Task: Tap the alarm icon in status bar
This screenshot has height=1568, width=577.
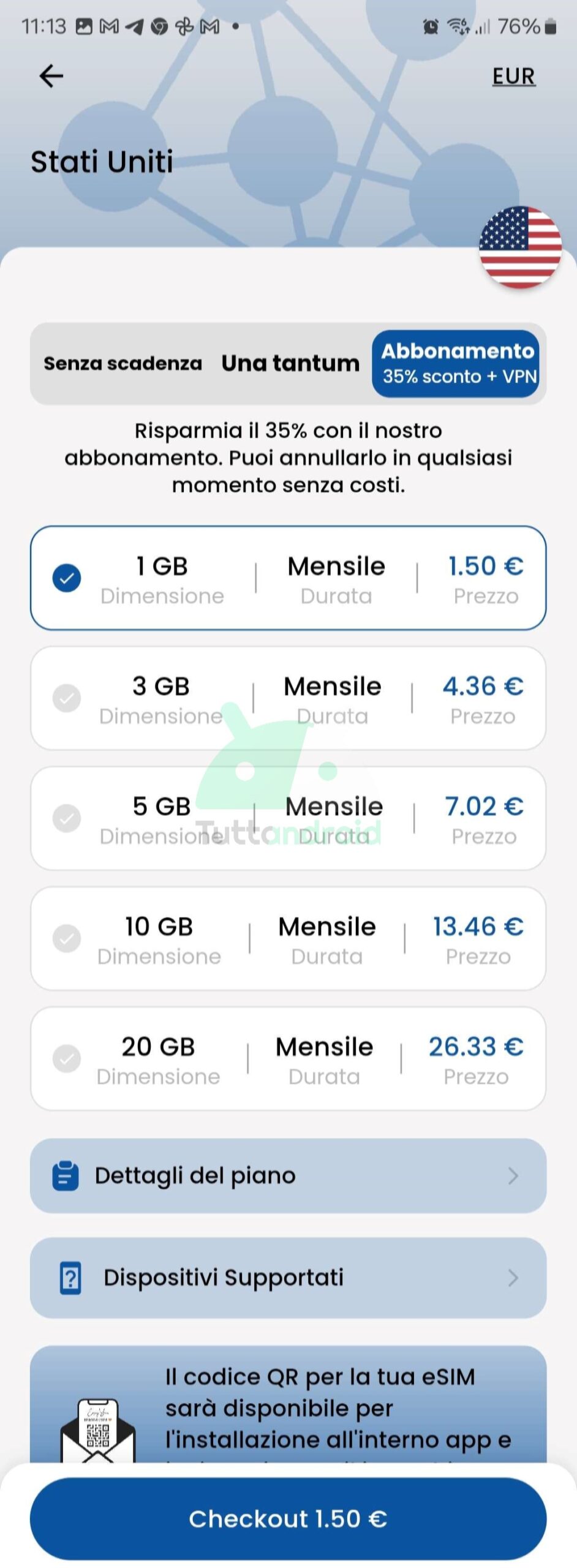Action: [x=431, y=26]
